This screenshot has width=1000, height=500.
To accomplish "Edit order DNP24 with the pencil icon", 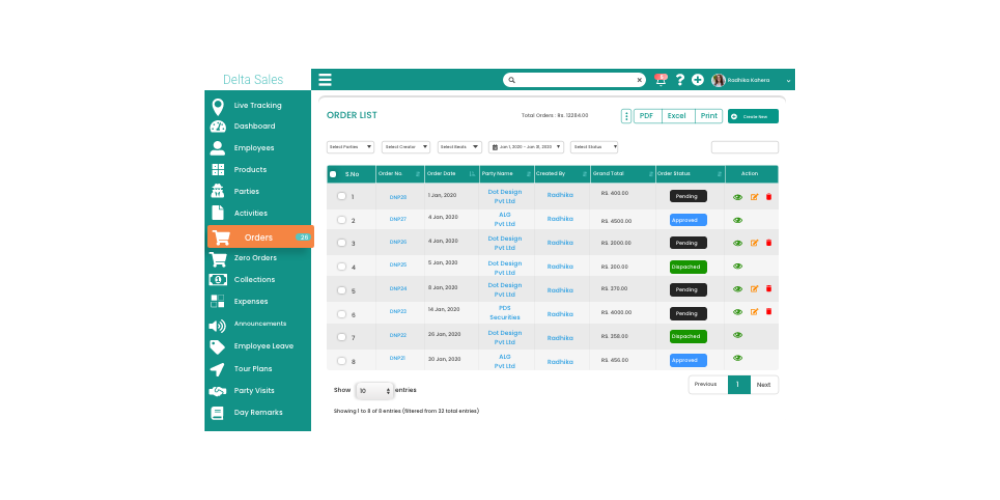I will click(754, 289).
